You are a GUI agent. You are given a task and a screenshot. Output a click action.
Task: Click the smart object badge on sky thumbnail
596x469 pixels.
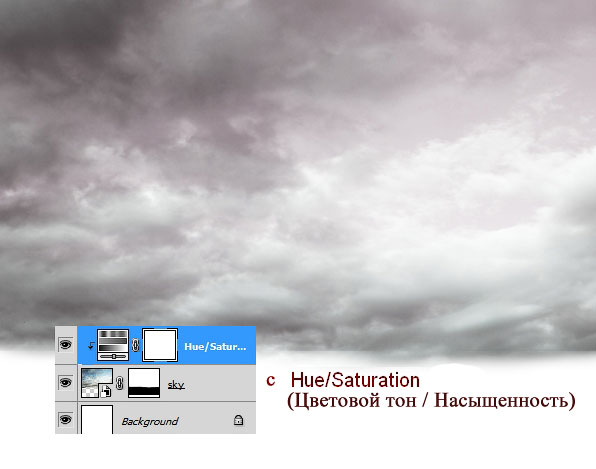click(106, 391)
